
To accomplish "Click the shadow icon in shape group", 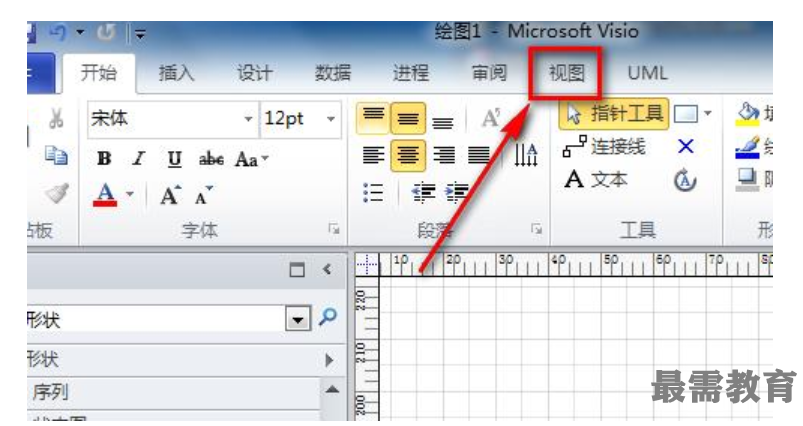I will click(747, 180).
